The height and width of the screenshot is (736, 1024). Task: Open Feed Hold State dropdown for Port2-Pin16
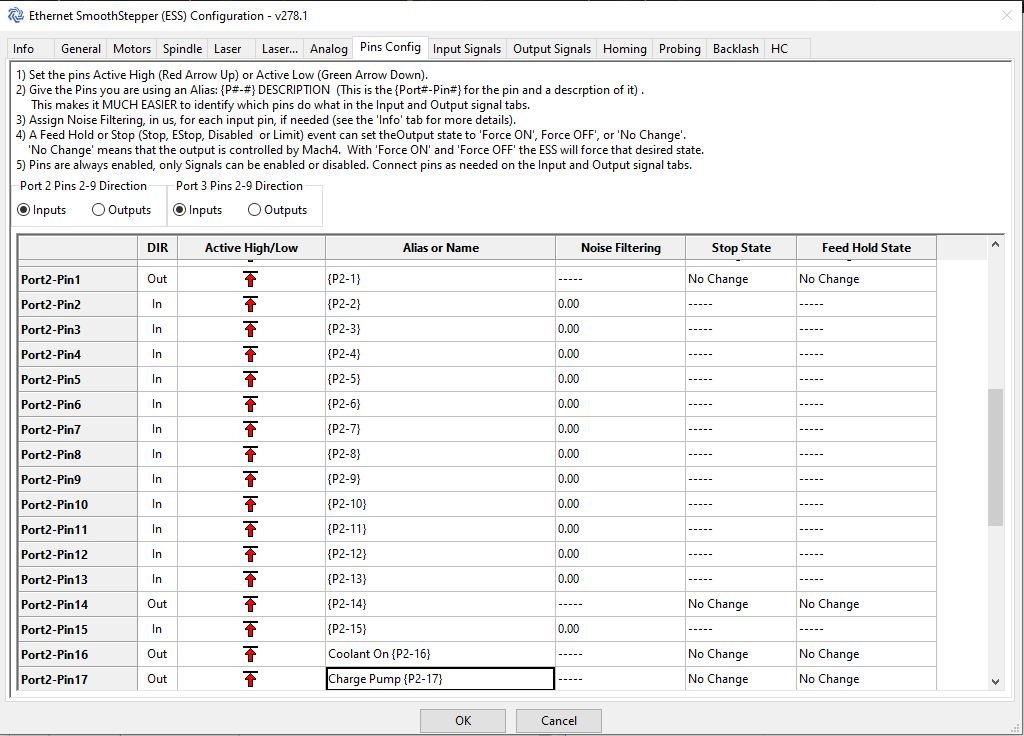tap(866, 654)
